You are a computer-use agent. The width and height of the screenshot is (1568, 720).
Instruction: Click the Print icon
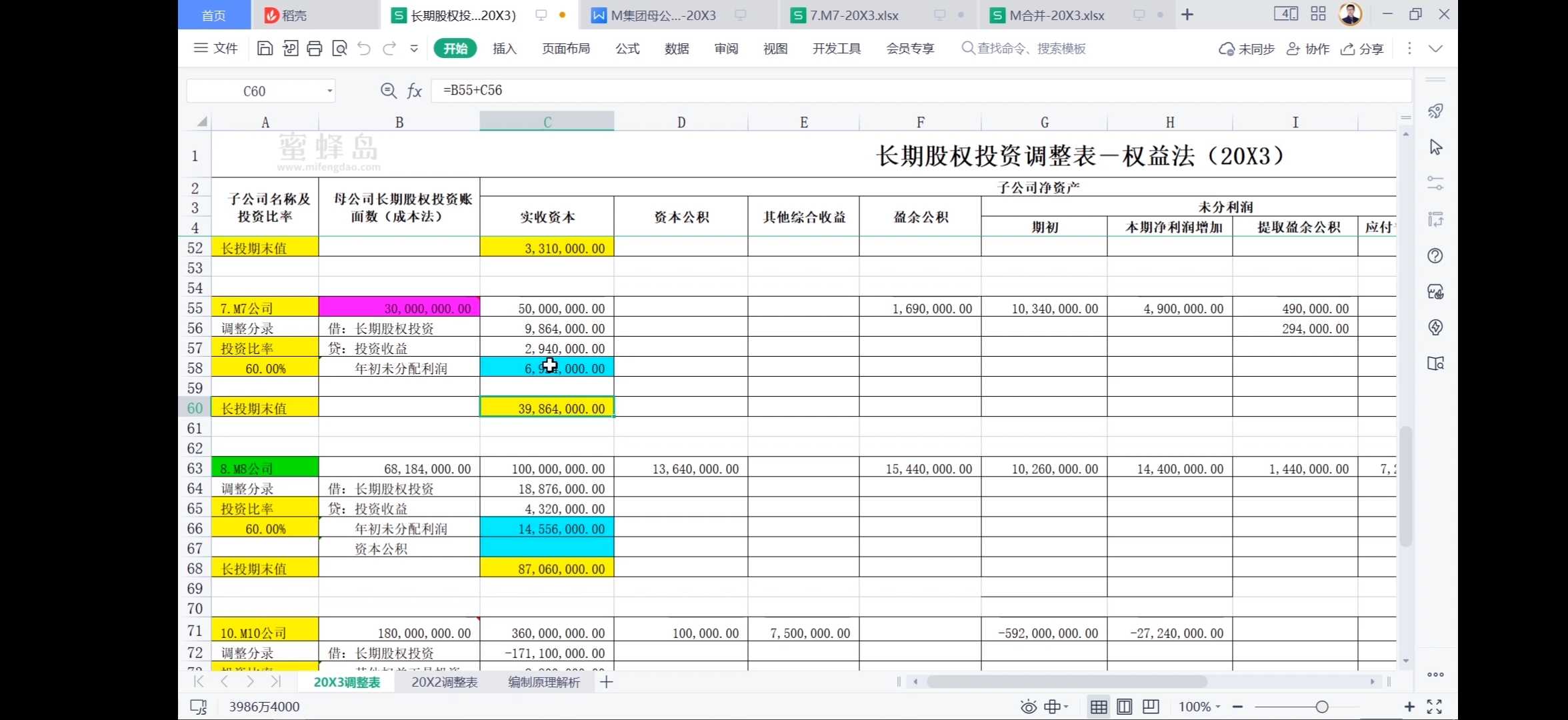pyautogui.click(x=315, y=48)
